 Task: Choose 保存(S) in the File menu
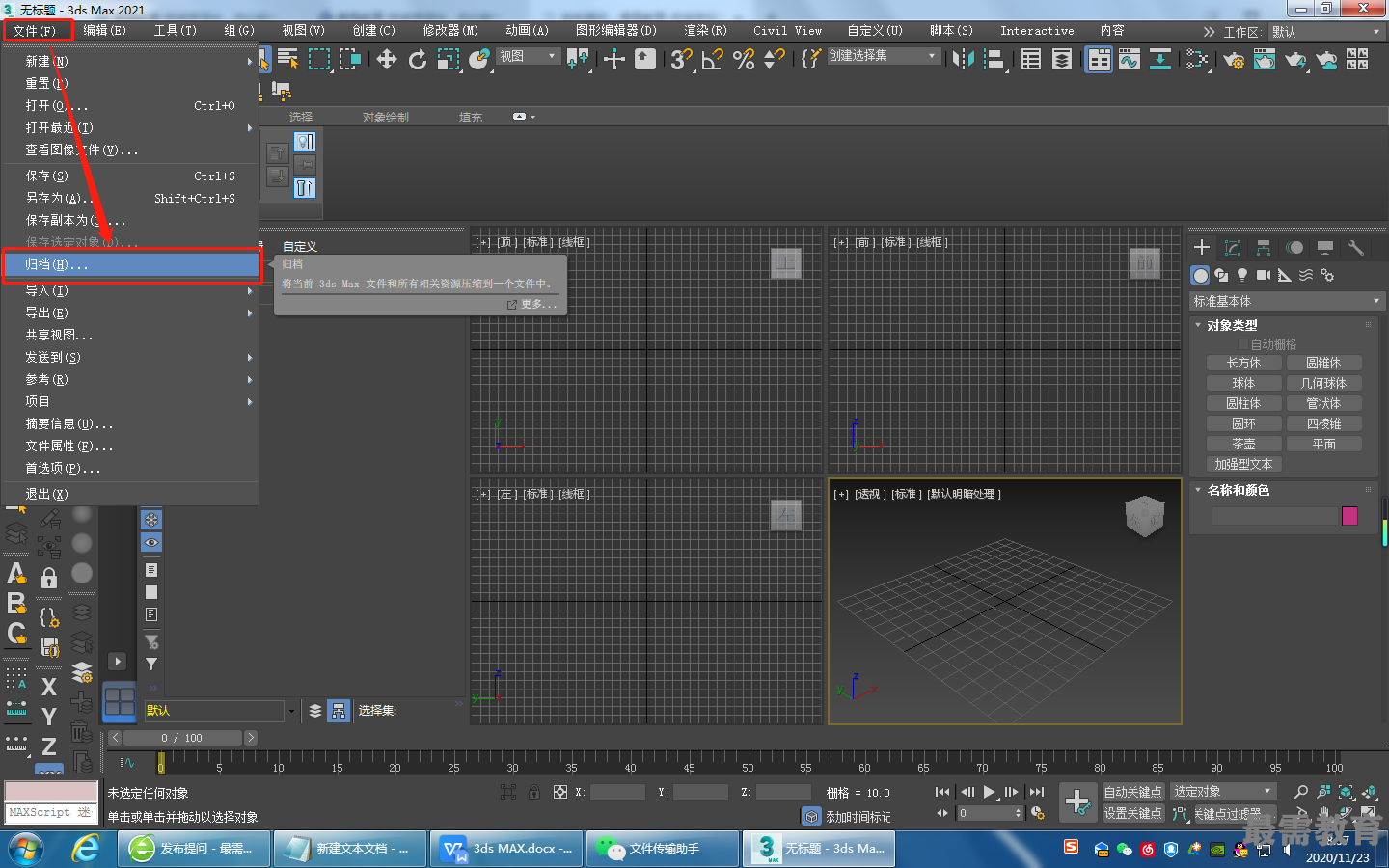pyautogui.click(x=131, y=176)
